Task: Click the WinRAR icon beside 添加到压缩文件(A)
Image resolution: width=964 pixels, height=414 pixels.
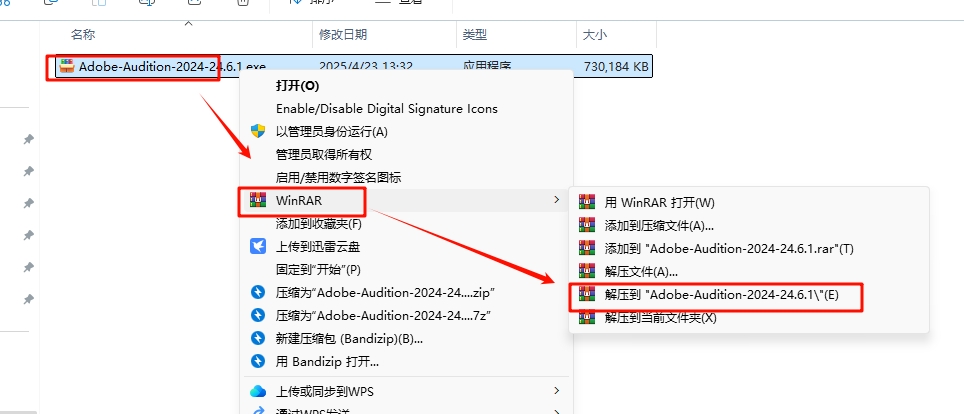Action: (x=587, y=225)
